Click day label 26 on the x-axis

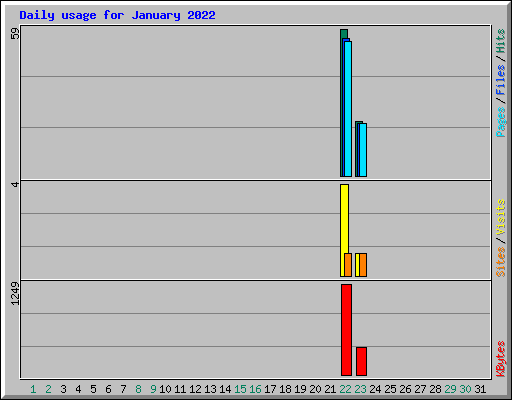point(405,389)
